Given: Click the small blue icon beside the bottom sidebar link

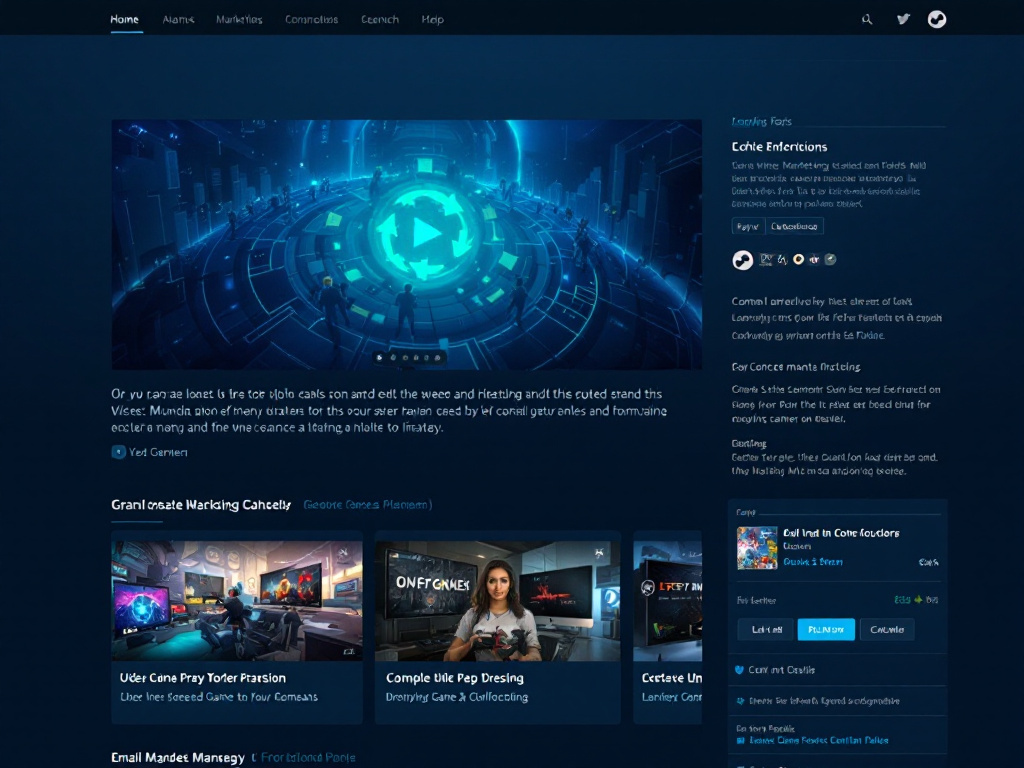Looking at the screenshot, I should click(x=741, y=741).
